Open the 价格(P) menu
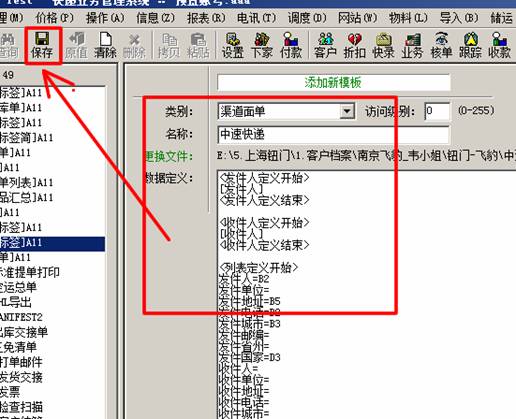 point(55,18)
